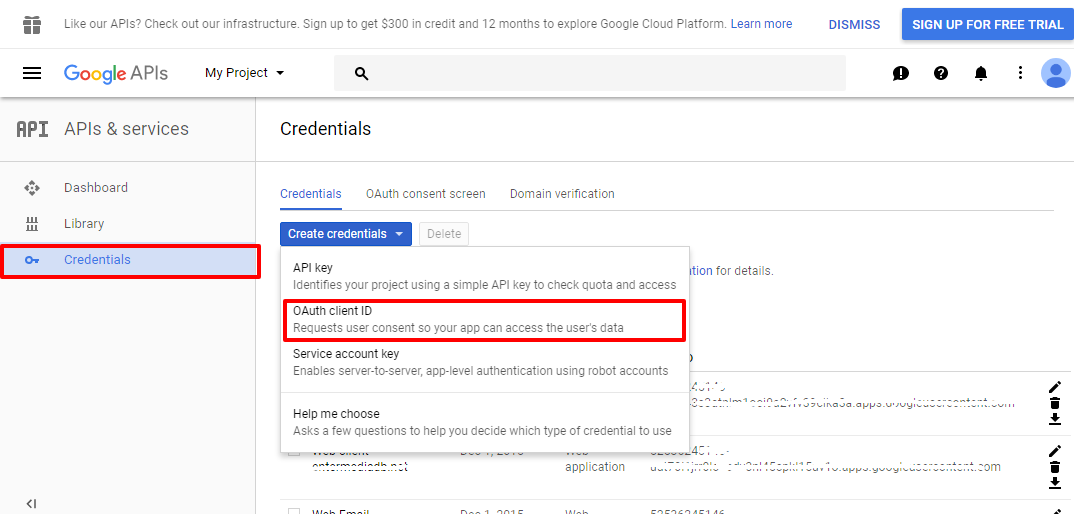Open the hamburger navigation menu

click(32, 73)
